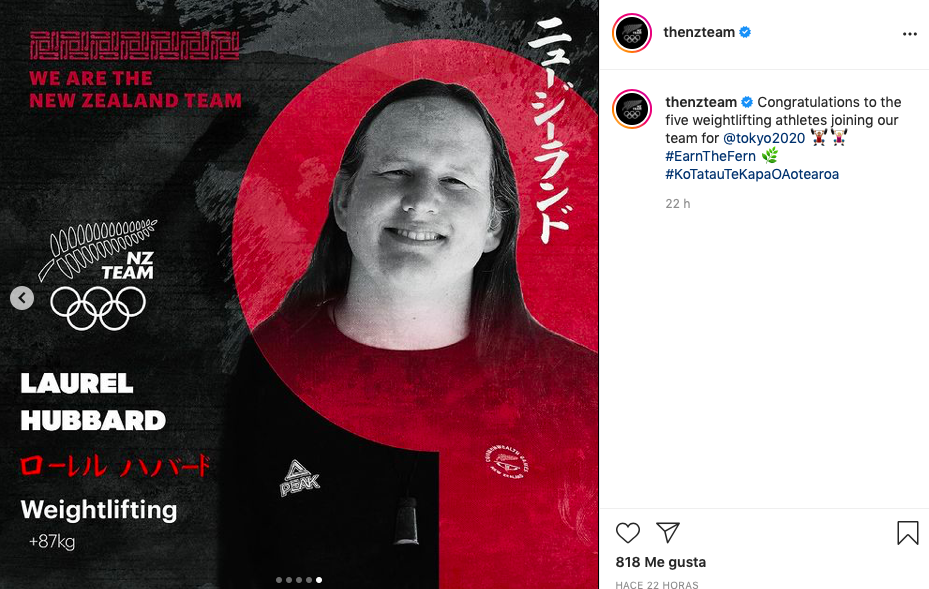Select the fourth carousel dot
The image size is (929, 589).
[x=309, y=580]
